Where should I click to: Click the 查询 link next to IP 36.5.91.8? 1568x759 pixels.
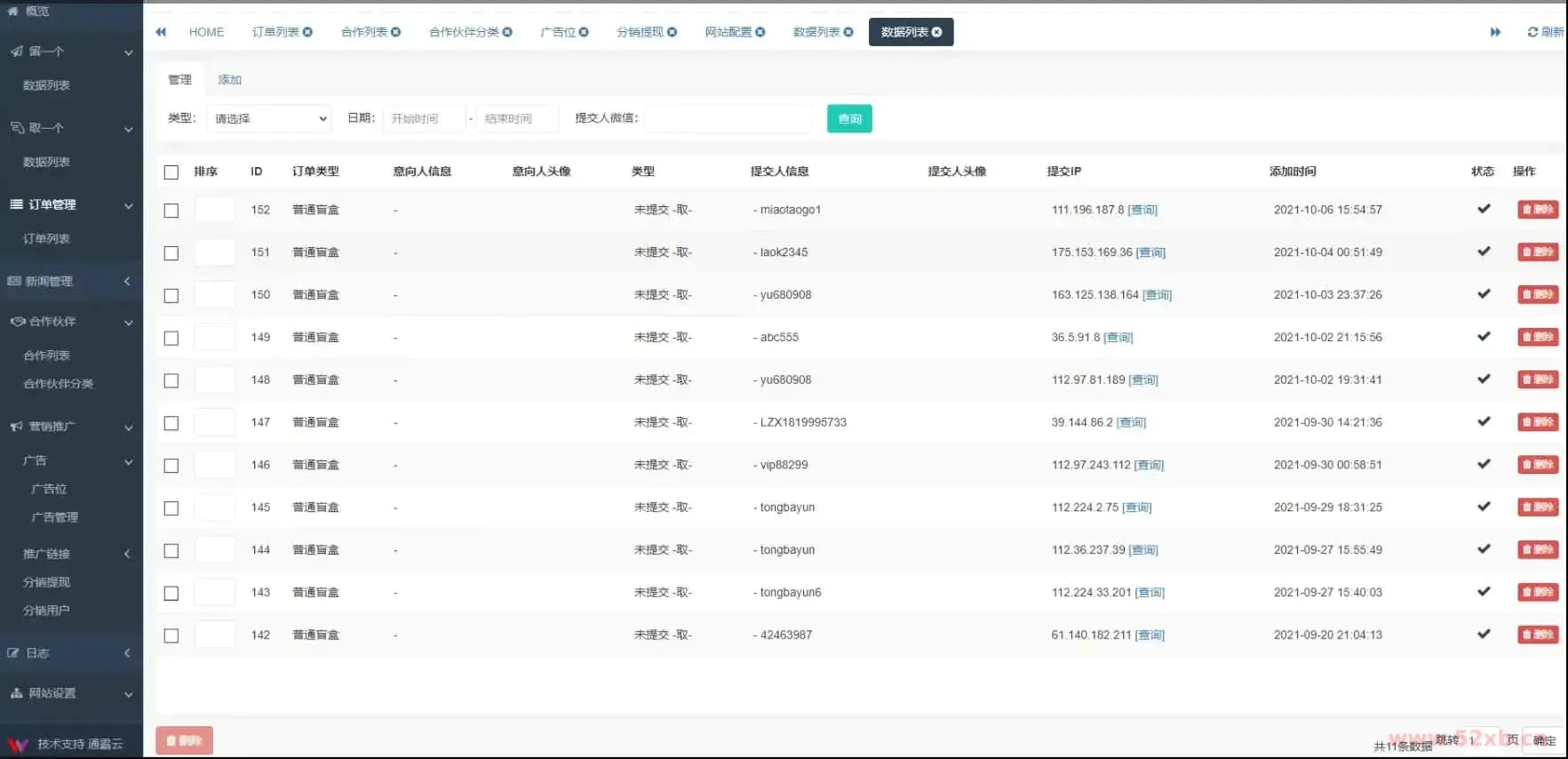(x=1118, y=338)
